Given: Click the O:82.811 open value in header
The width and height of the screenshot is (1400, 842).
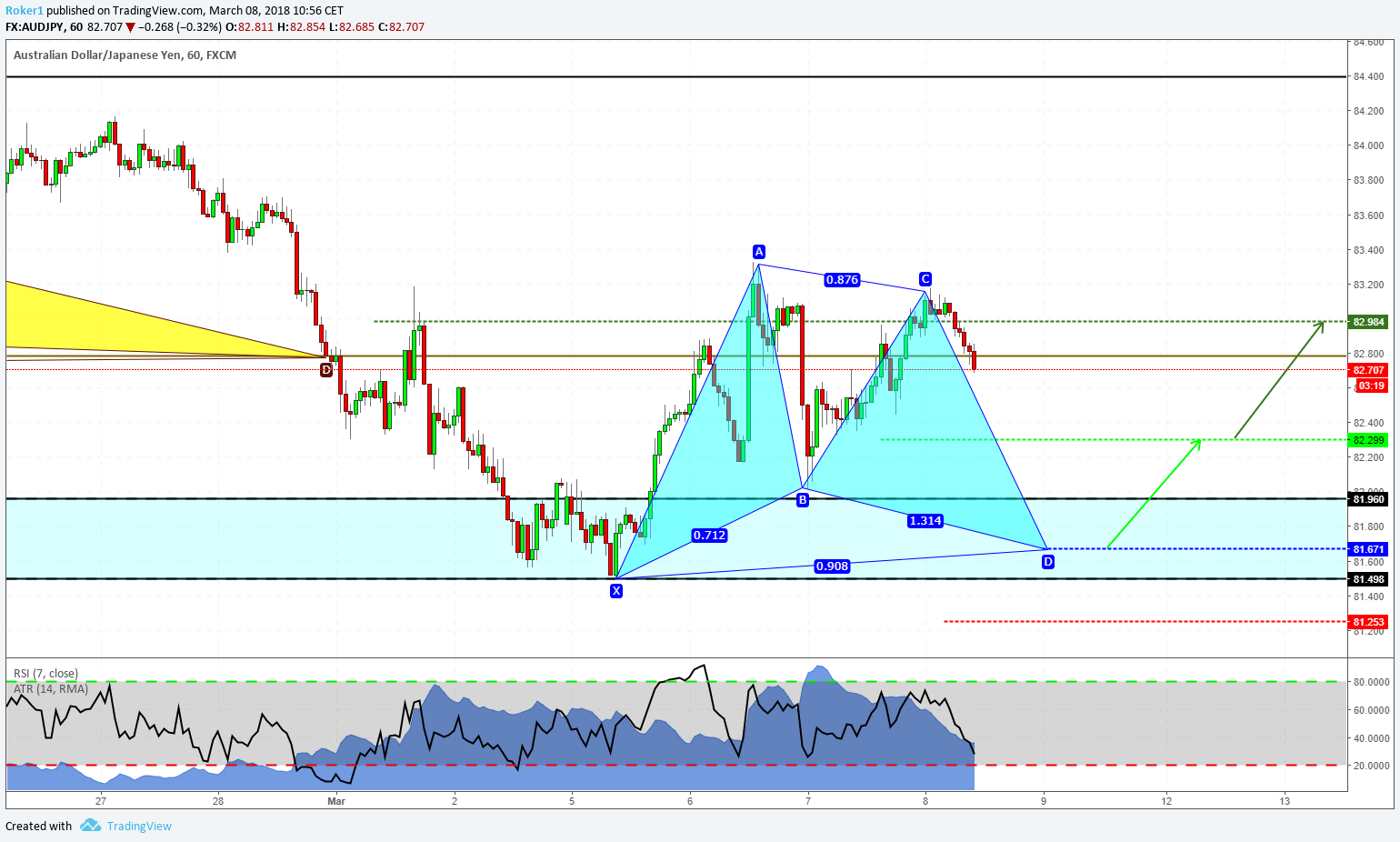Looking at the screenshot, I should (x=249, y=27).
